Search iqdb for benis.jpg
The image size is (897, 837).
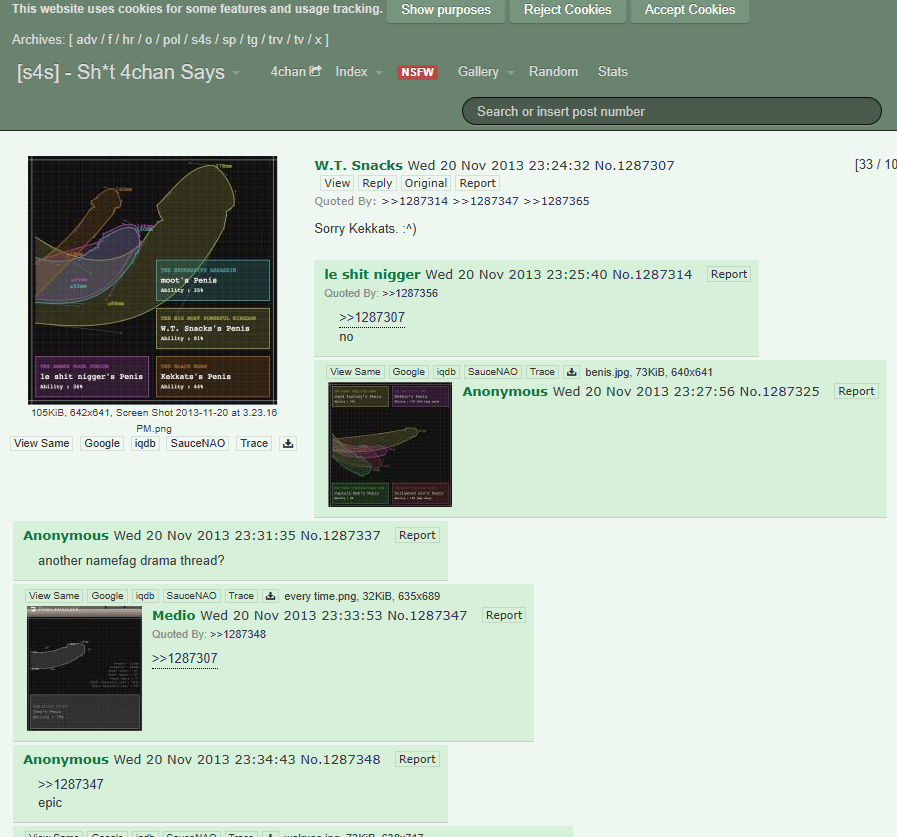tap(446, 372)
